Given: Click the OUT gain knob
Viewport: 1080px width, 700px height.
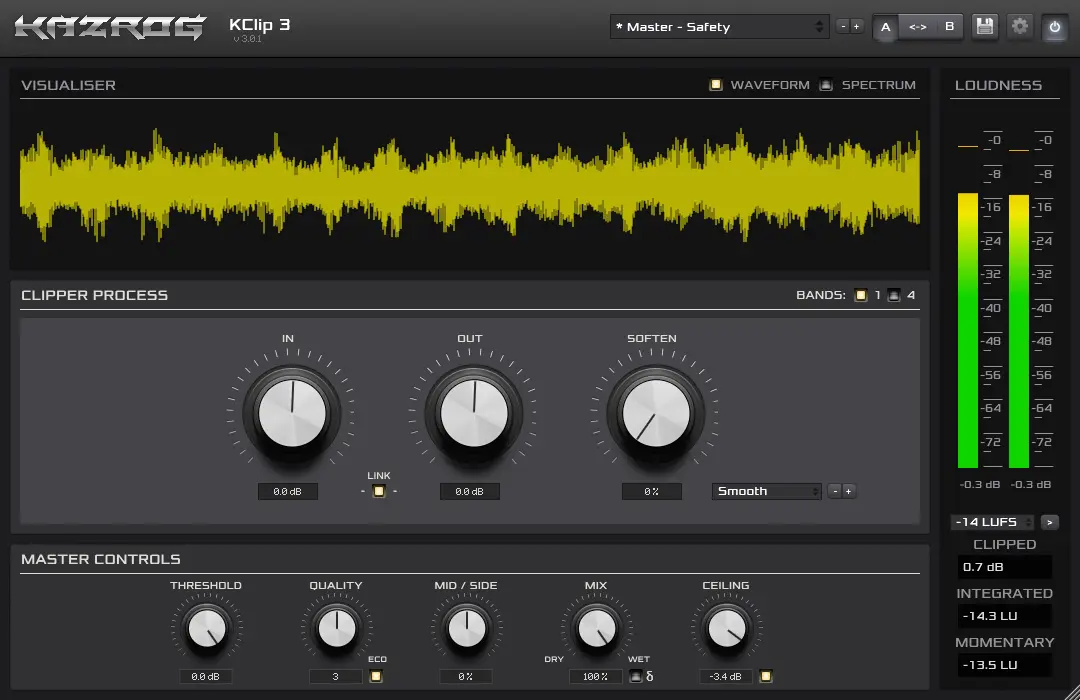Looking at the screenshot, I should pyautogui.click(x=474, y=413).
